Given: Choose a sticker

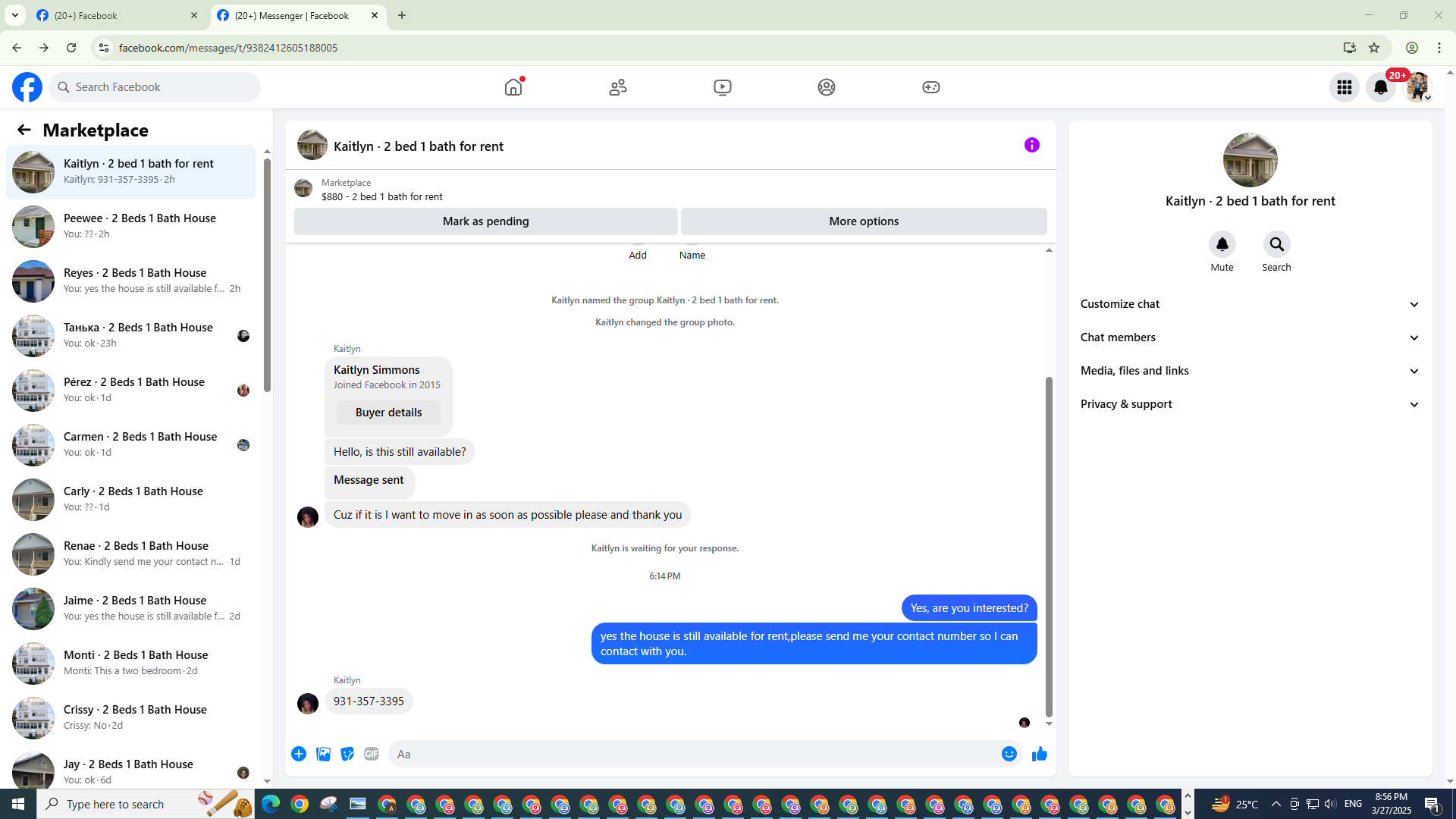Looking at the screenshot, I should [x=347, y=754].
